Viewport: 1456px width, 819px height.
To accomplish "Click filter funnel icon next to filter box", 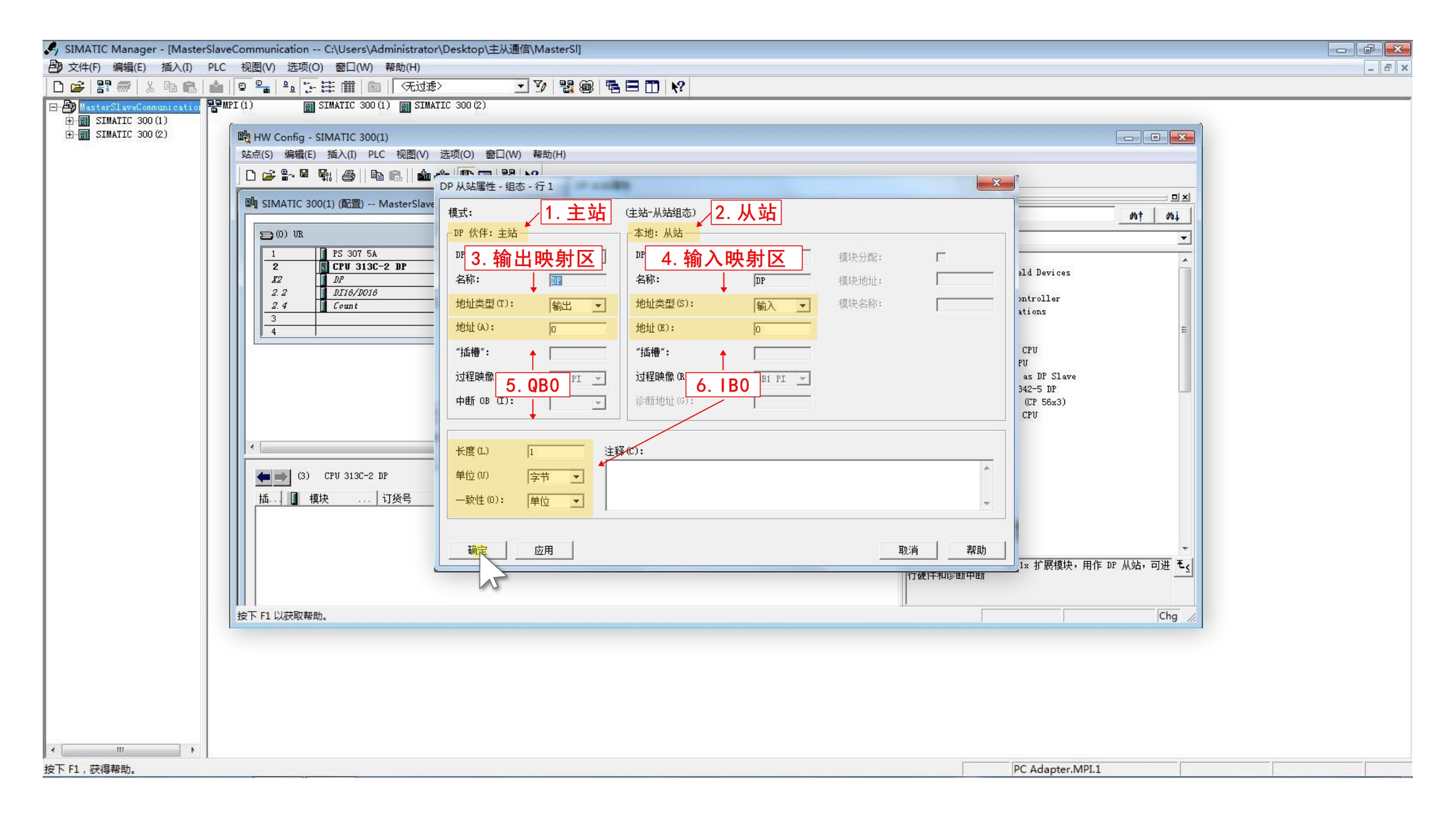I will click(540, 87).
